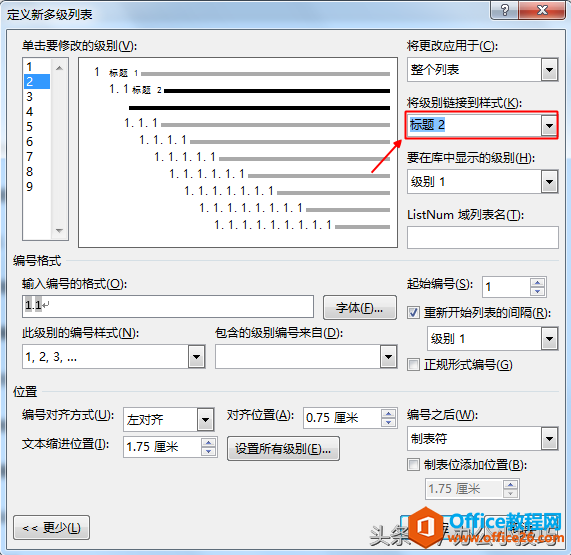Decrease the start number spinner value
The width and height of the screenshot is (571, 555).
(x=537, y=291)
